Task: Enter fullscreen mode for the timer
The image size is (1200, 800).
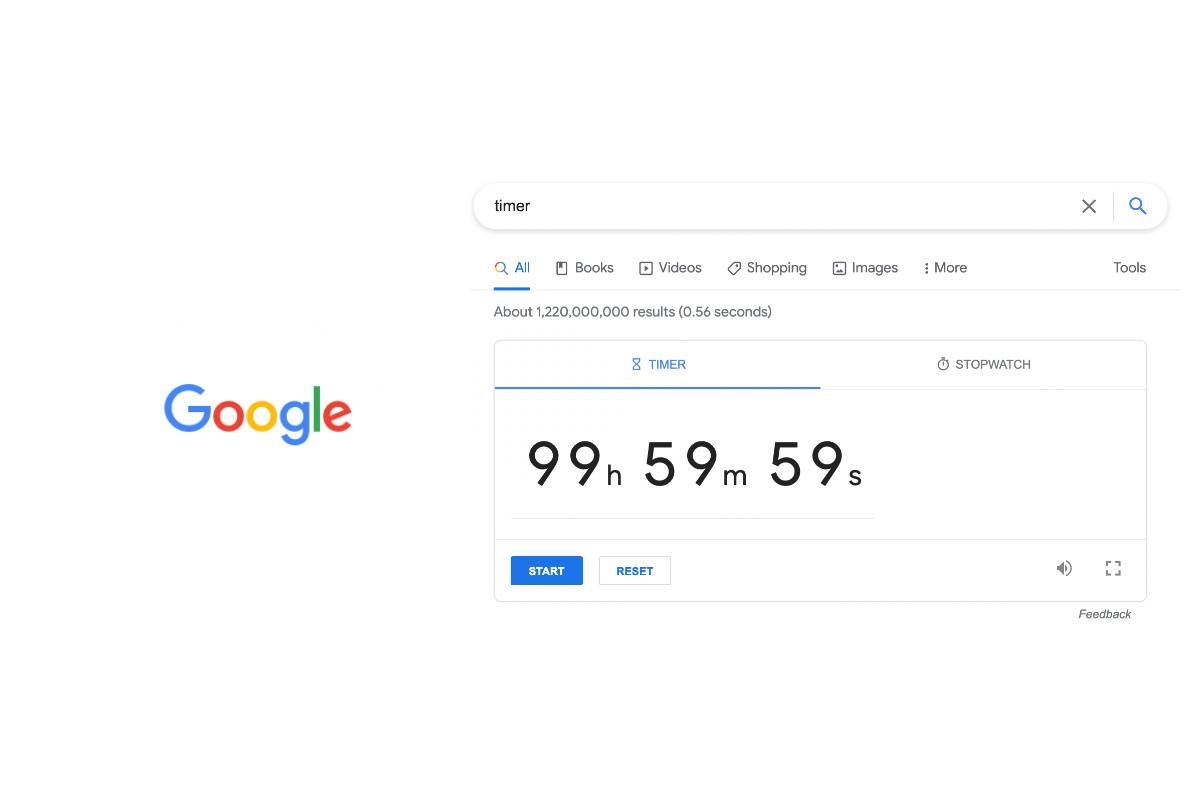Action: (1113, 568)
